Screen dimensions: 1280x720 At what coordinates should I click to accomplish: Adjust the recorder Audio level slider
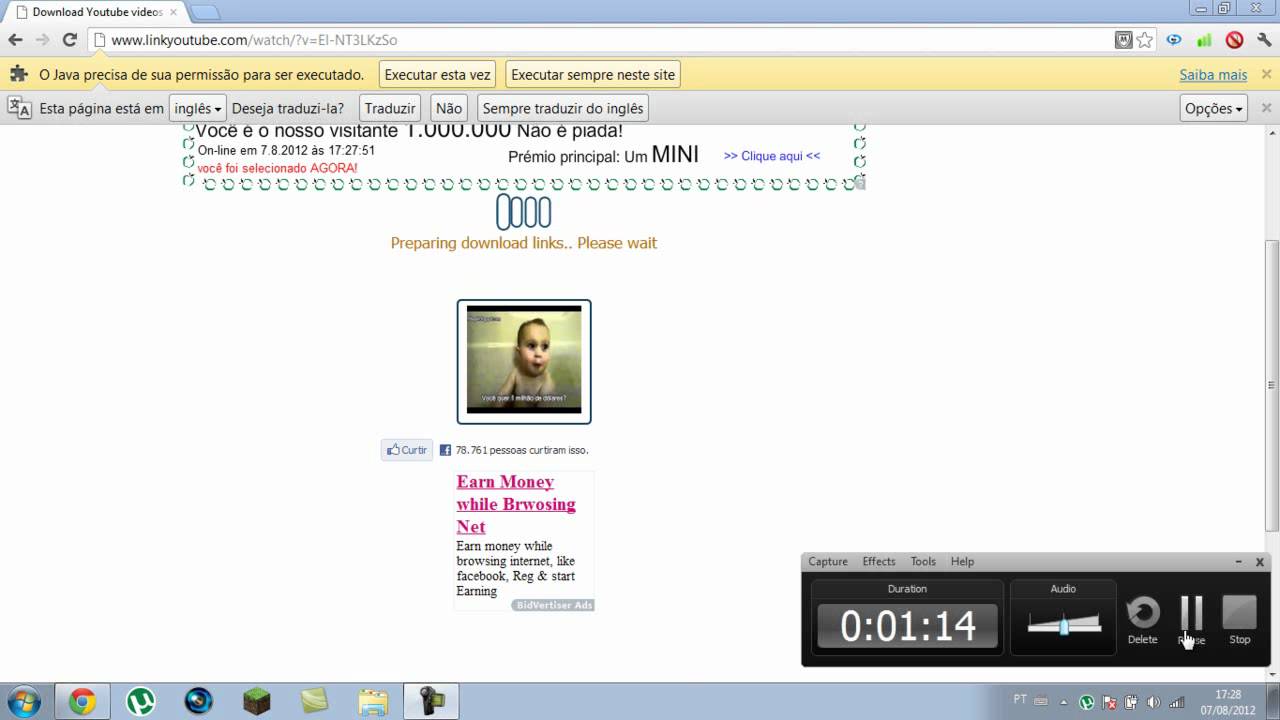[x=1064, y=625]
